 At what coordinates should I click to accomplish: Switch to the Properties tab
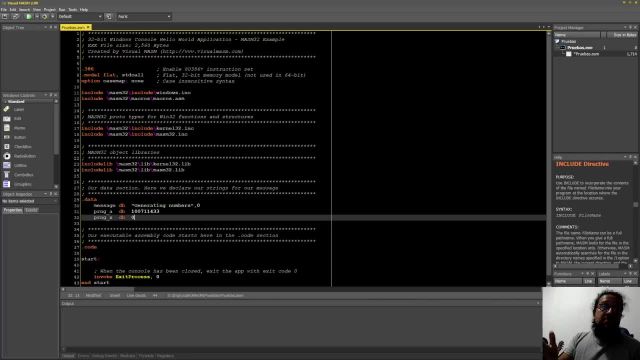tap(13, 210)
